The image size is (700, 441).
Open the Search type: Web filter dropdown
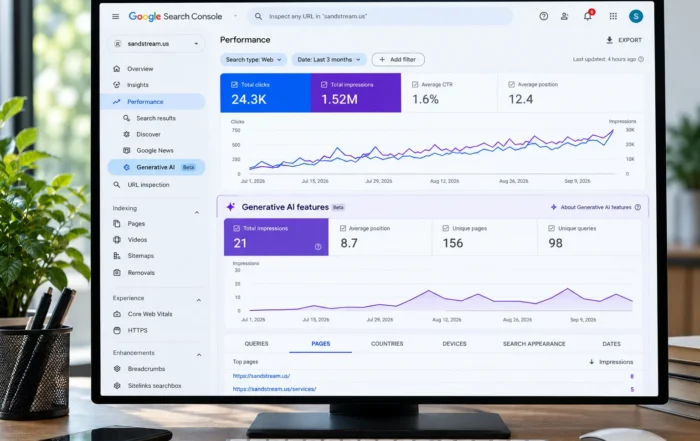253,60
